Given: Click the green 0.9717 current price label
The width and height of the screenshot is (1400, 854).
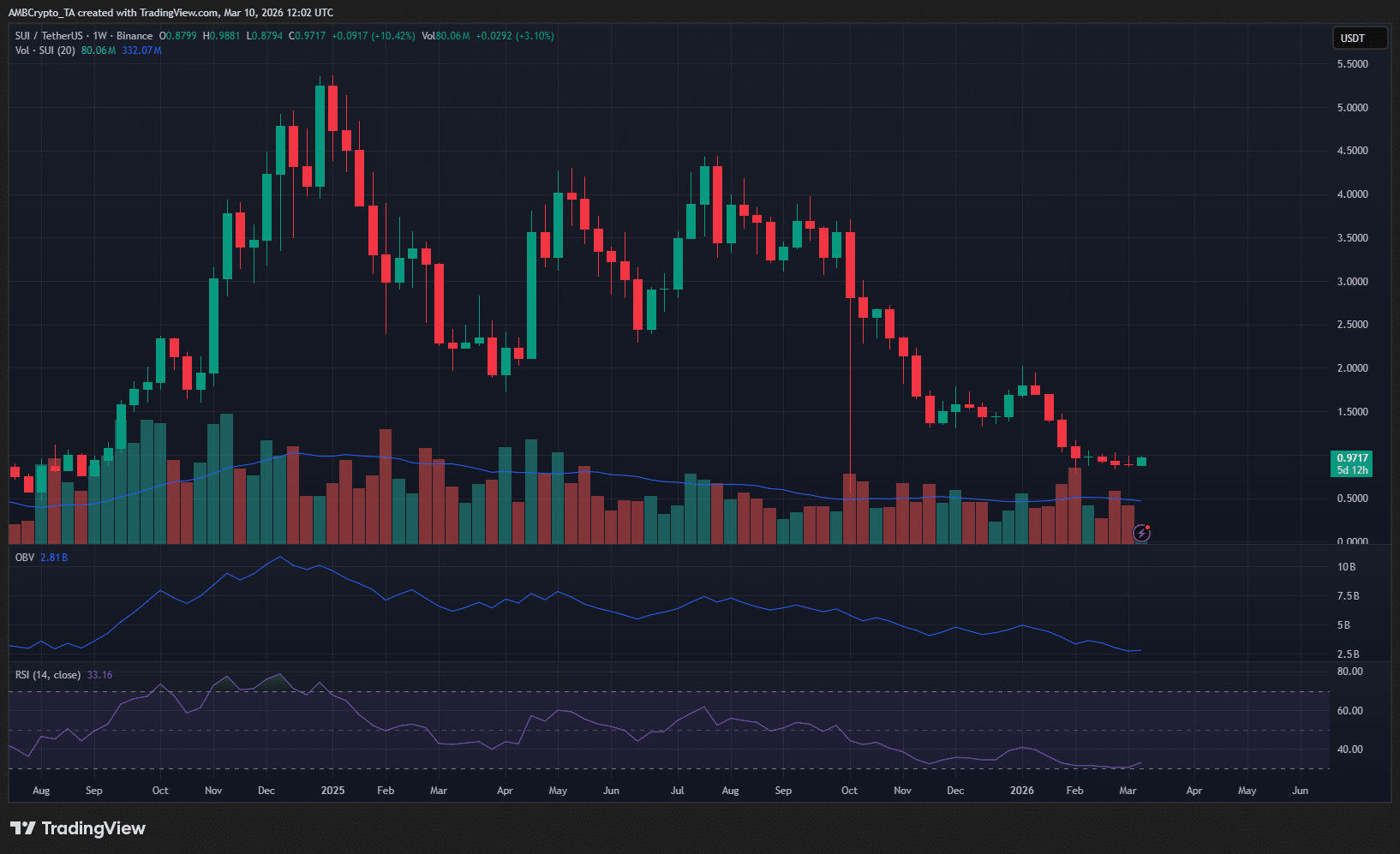Looking at the screenshot, I should coord(1352,458).
